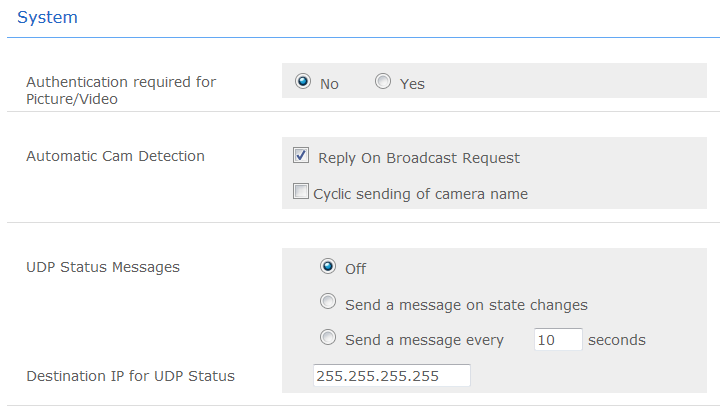
Task: Click the seconds interval input field
Action: (558, 340)
